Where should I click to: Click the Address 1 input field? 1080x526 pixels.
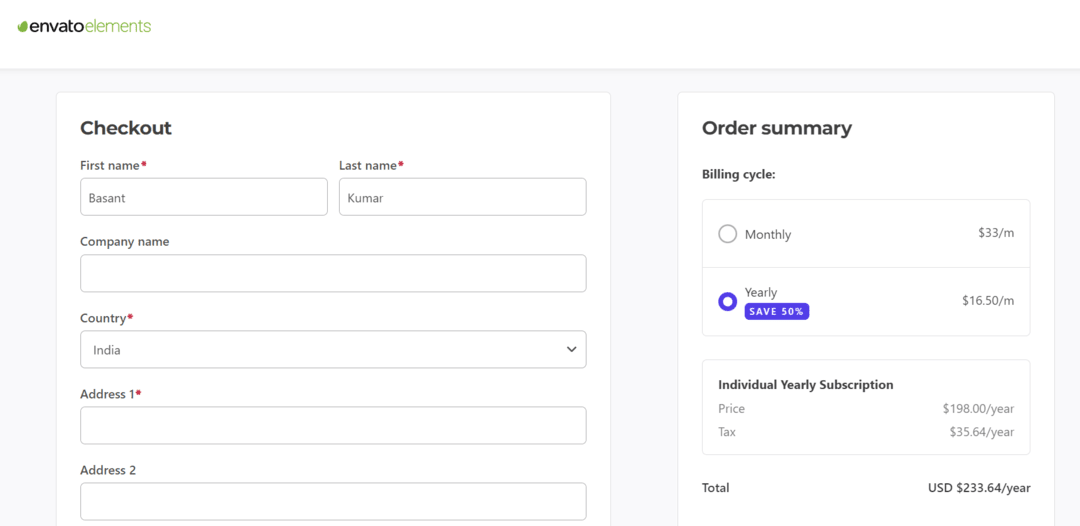(x=332, y=425)
